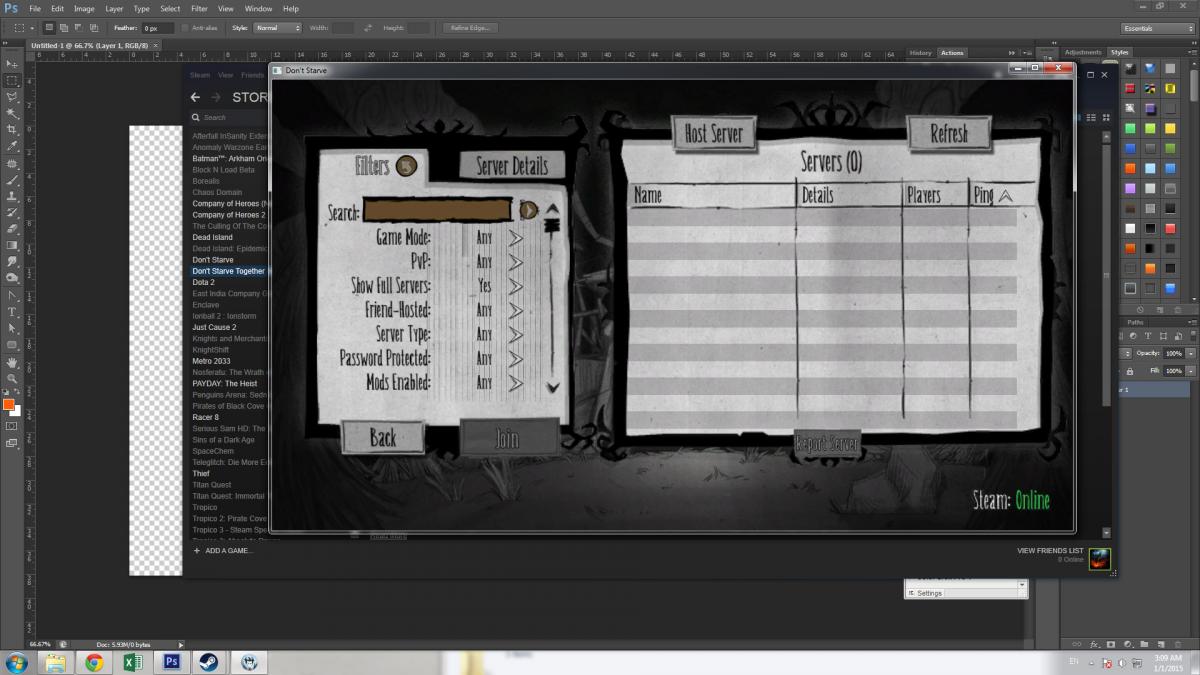Select Dota 2 in Steam library
This screenshot has width=1200, height=675.
pos(203,282)
